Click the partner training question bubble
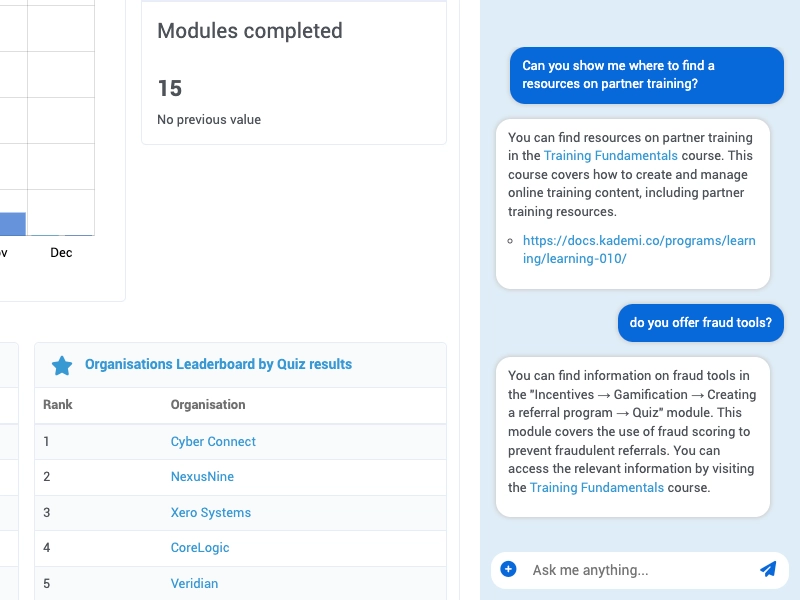Image resolution: width=800 pixels, height=600 pixels. click(x=646, y=75)
